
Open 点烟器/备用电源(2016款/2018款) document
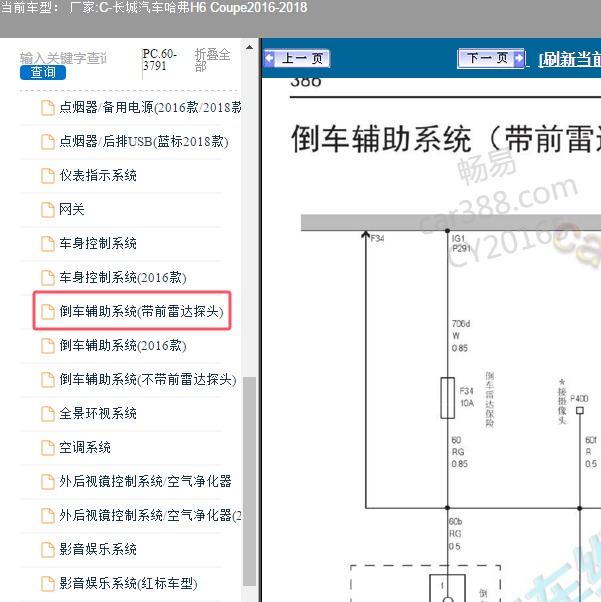pos(150,108)
